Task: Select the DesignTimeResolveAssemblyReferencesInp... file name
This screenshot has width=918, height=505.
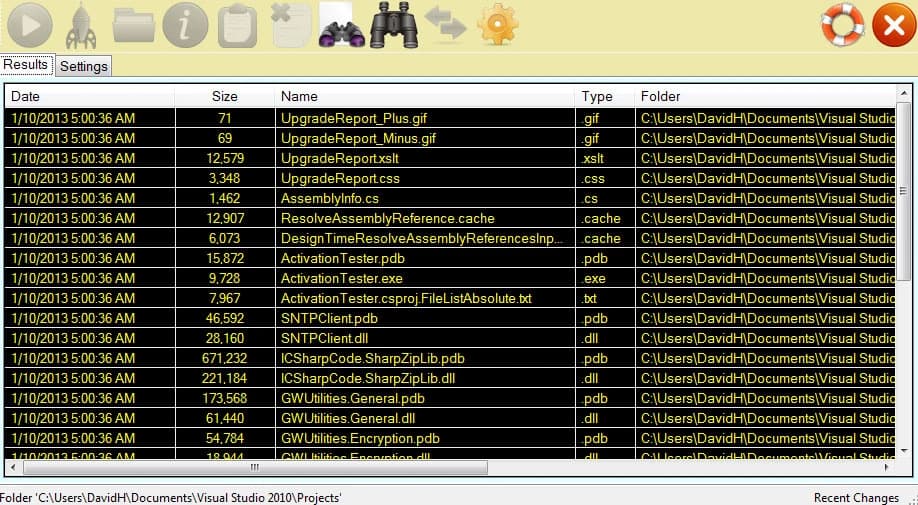Action: click(x=421, y=238)
